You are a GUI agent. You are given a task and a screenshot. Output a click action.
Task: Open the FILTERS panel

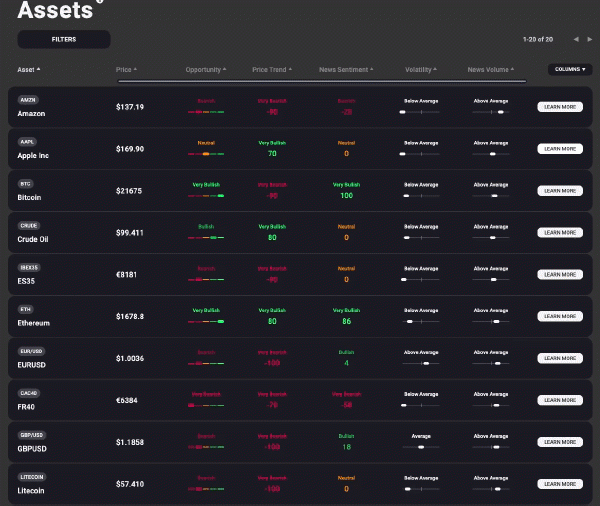[x=64, y=39]
